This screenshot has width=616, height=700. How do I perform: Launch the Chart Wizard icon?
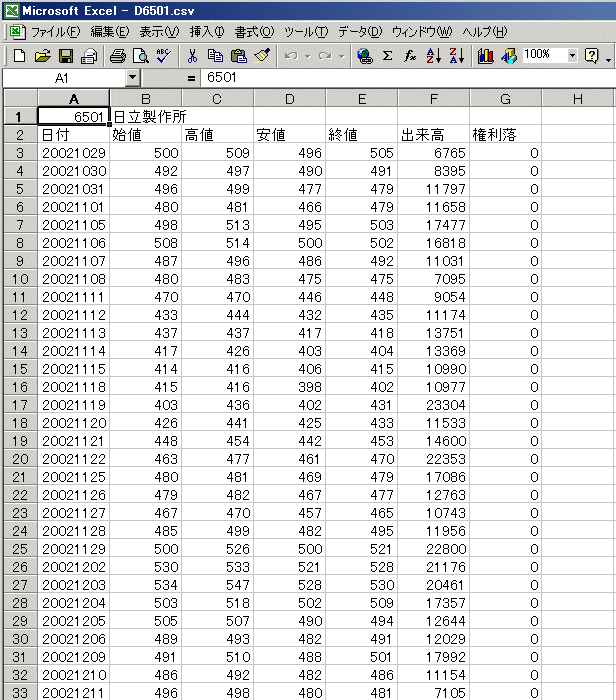485,56
